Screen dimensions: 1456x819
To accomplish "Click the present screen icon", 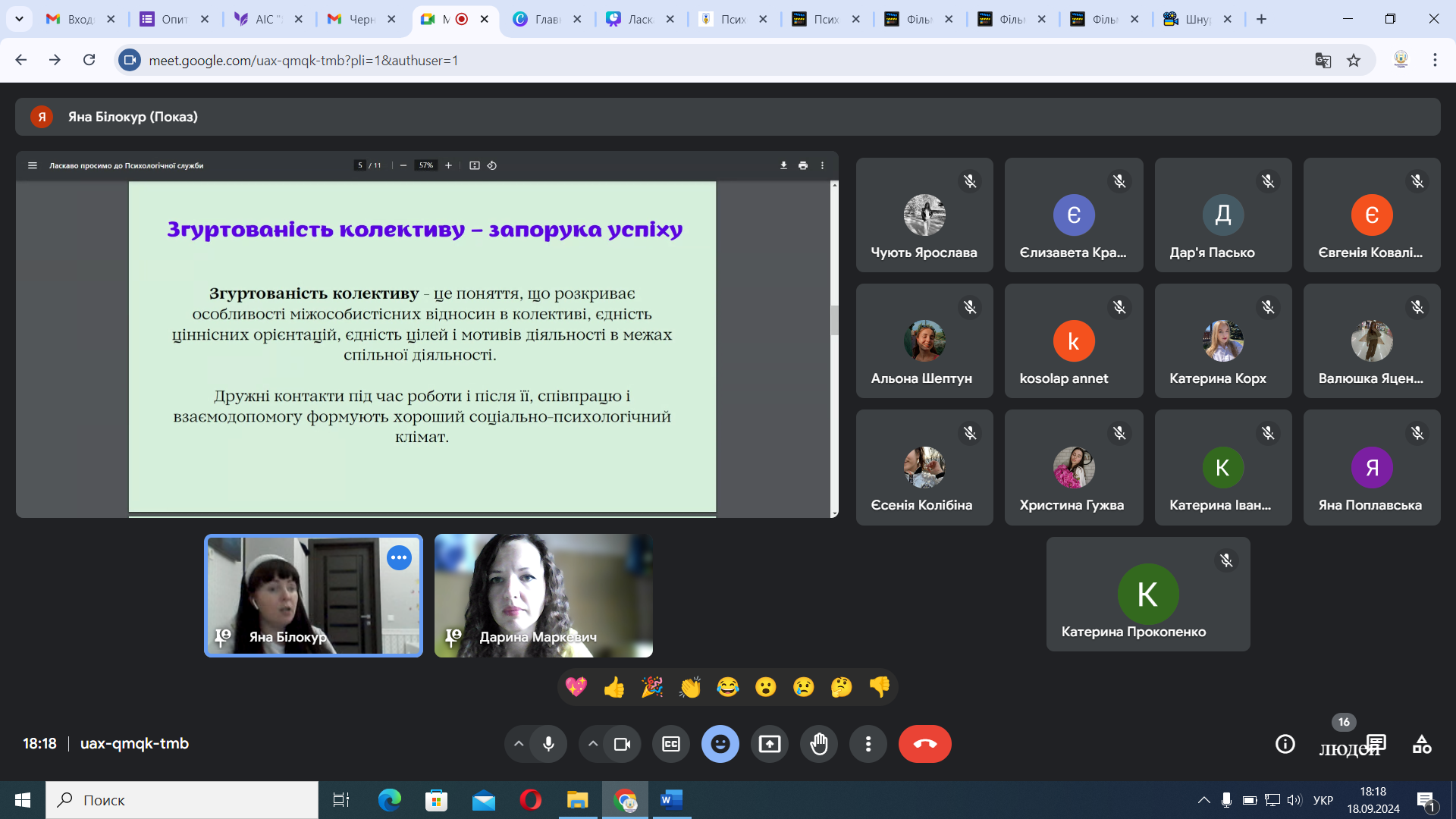I will point(769,744).
